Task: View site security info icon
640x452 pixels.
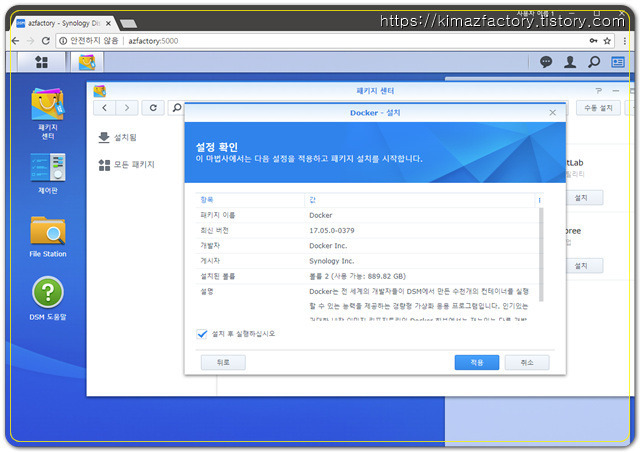Action: pos(63,41)
